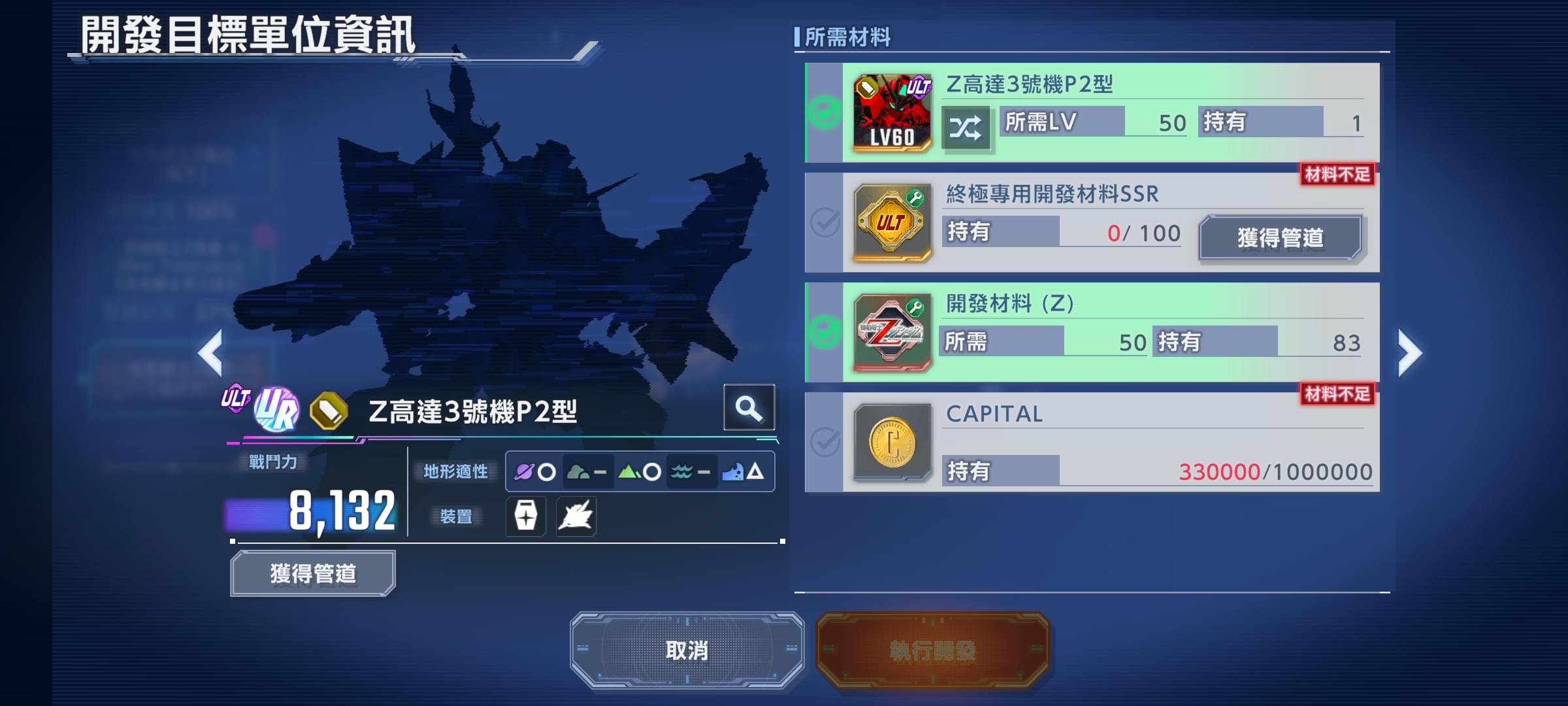Tap the CAPITAL gold coin icon
This screenshot has height=706, width=1568.
coord(892,443)
